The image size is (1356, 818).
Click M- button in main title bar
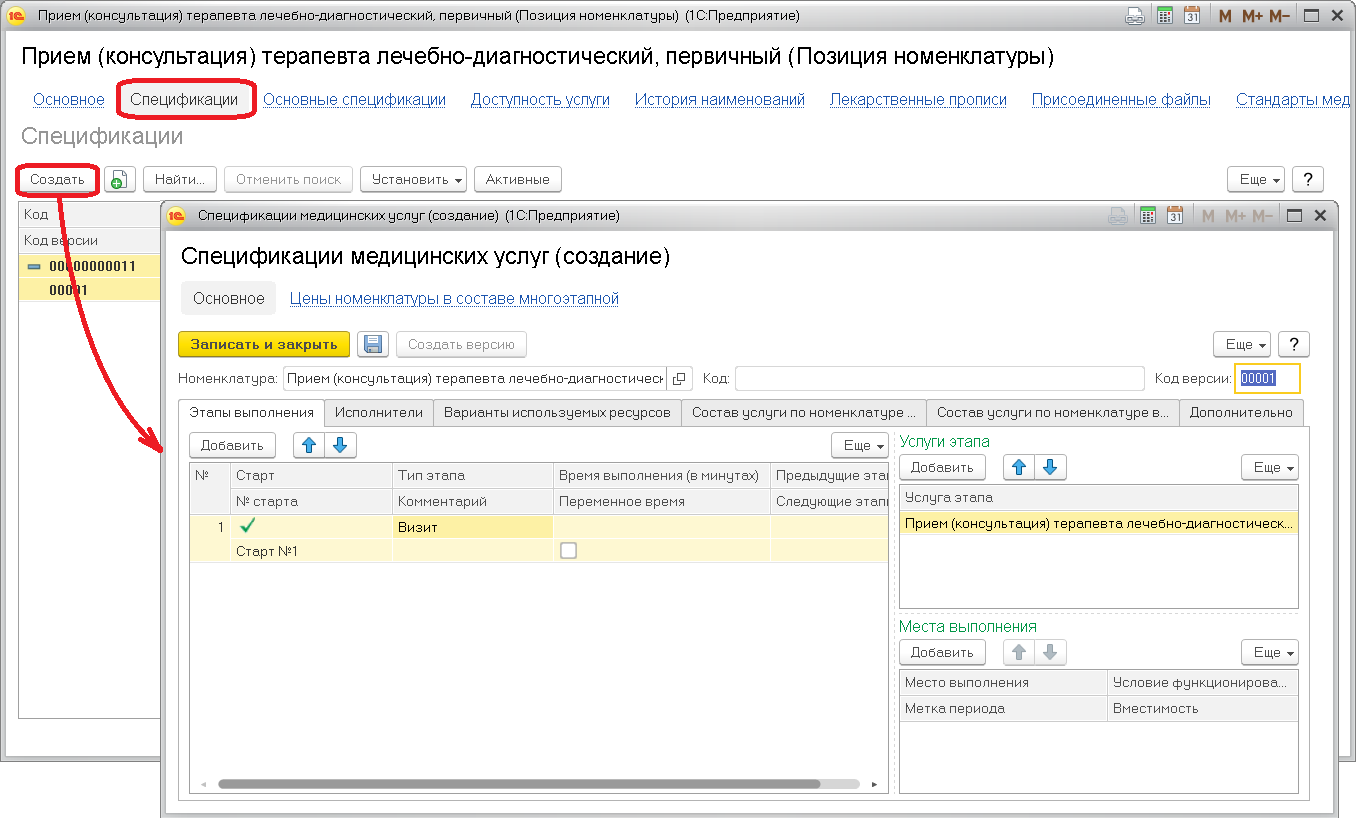click(1279, 16)
